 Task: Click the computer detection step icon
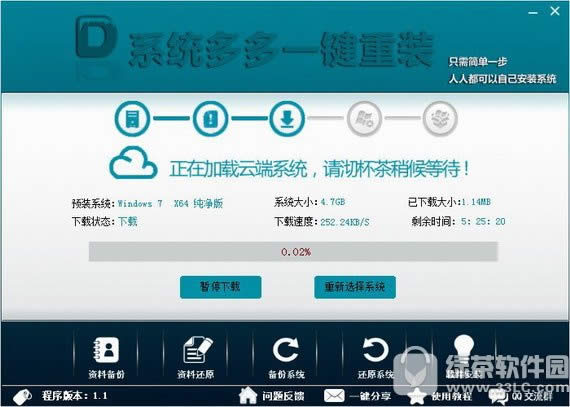pos(132,118)
